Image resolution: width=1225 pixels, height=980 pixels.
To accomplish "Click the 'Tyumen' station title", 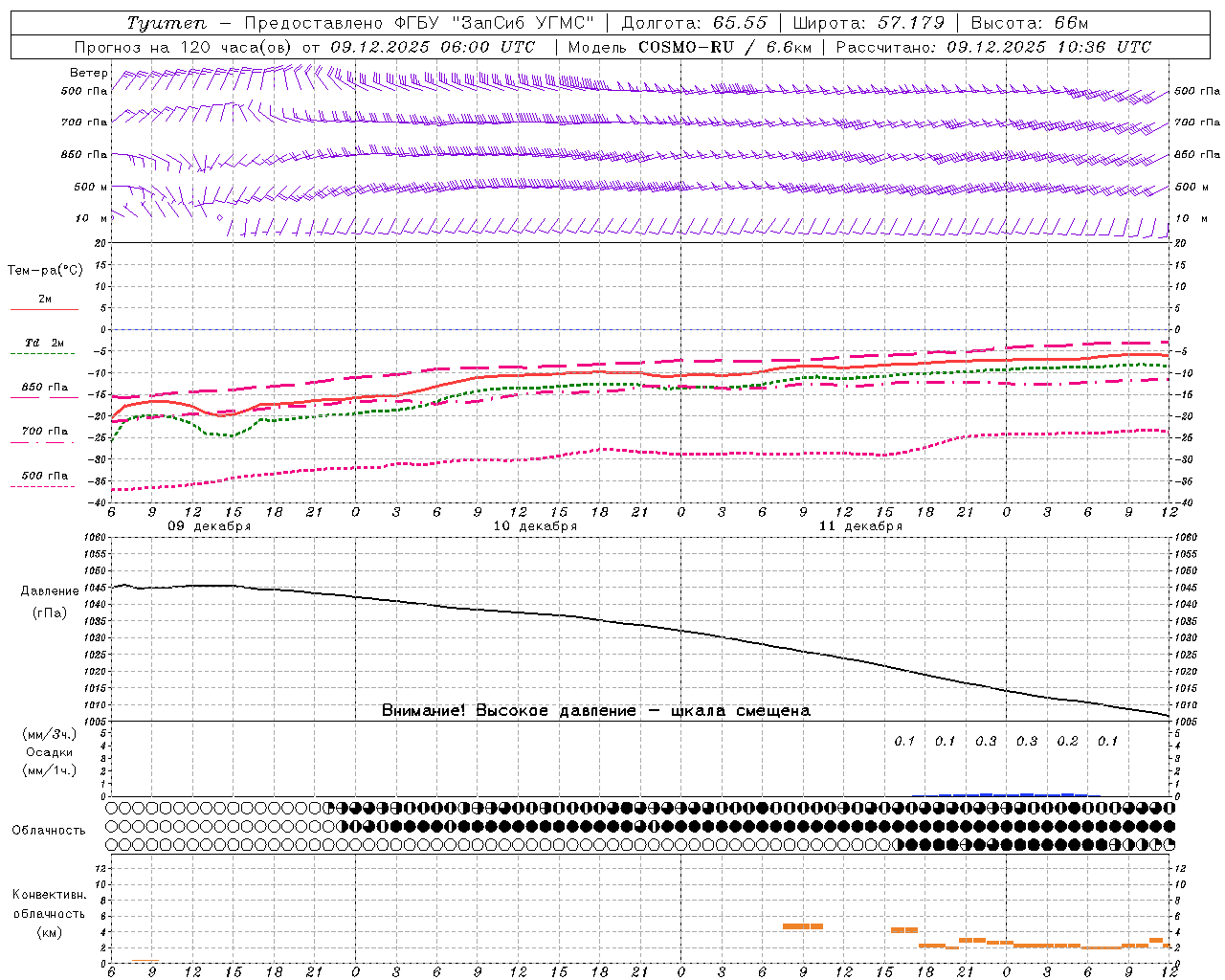I will [167, 23].
